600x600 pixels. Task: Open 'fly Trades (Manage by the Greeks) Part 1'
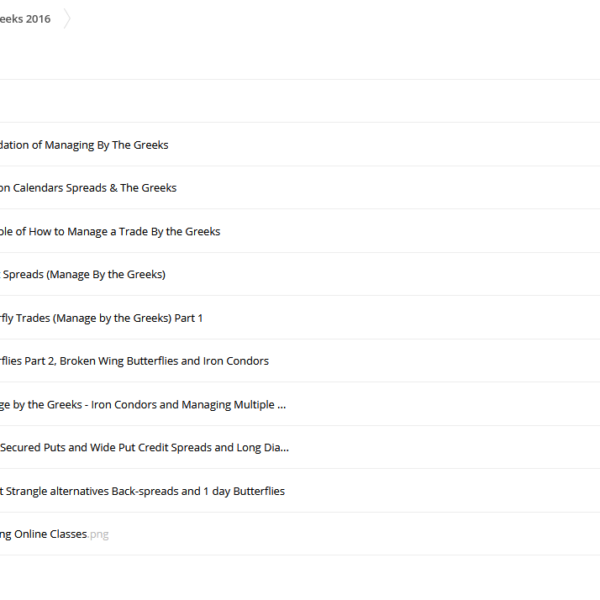[101, 318]
